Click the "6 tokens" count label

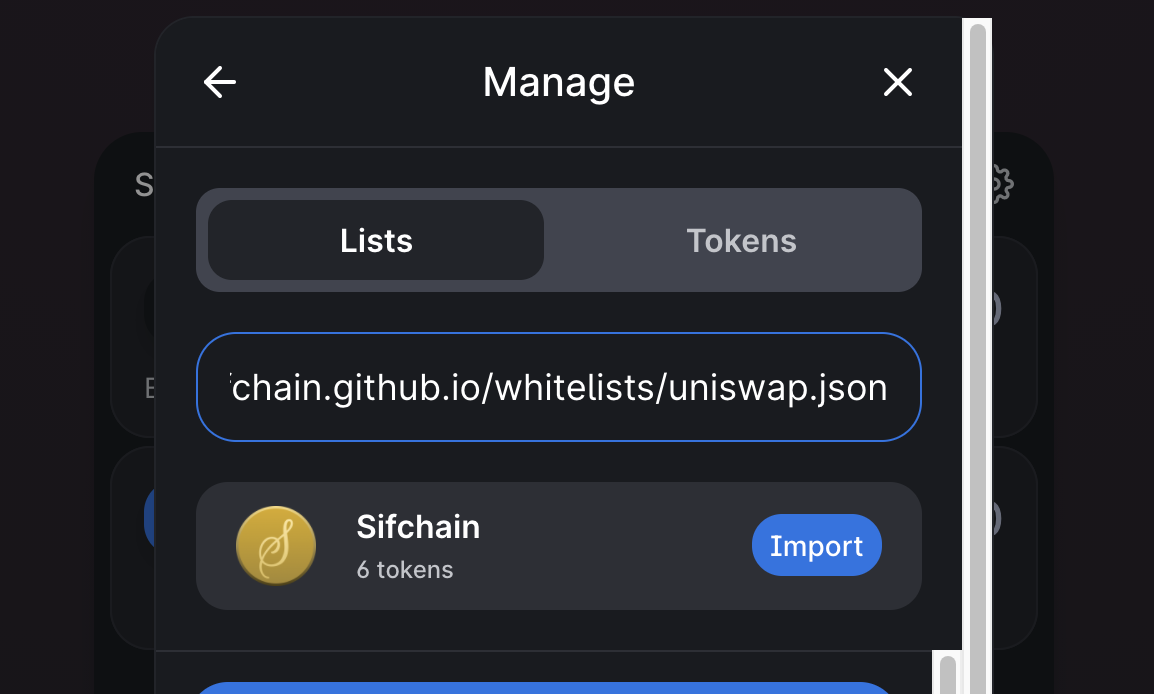(405, 570)
